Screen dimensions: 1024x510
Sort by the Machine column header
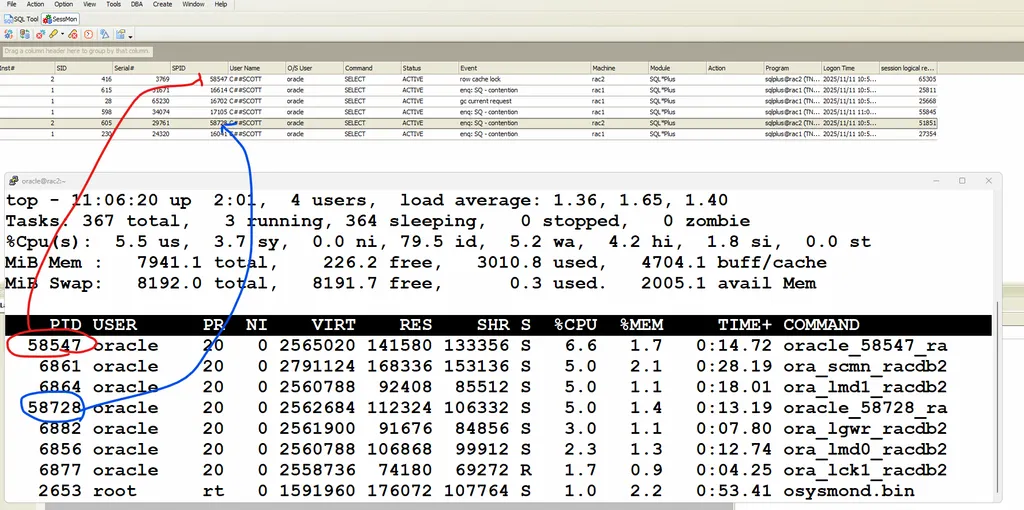619,68
